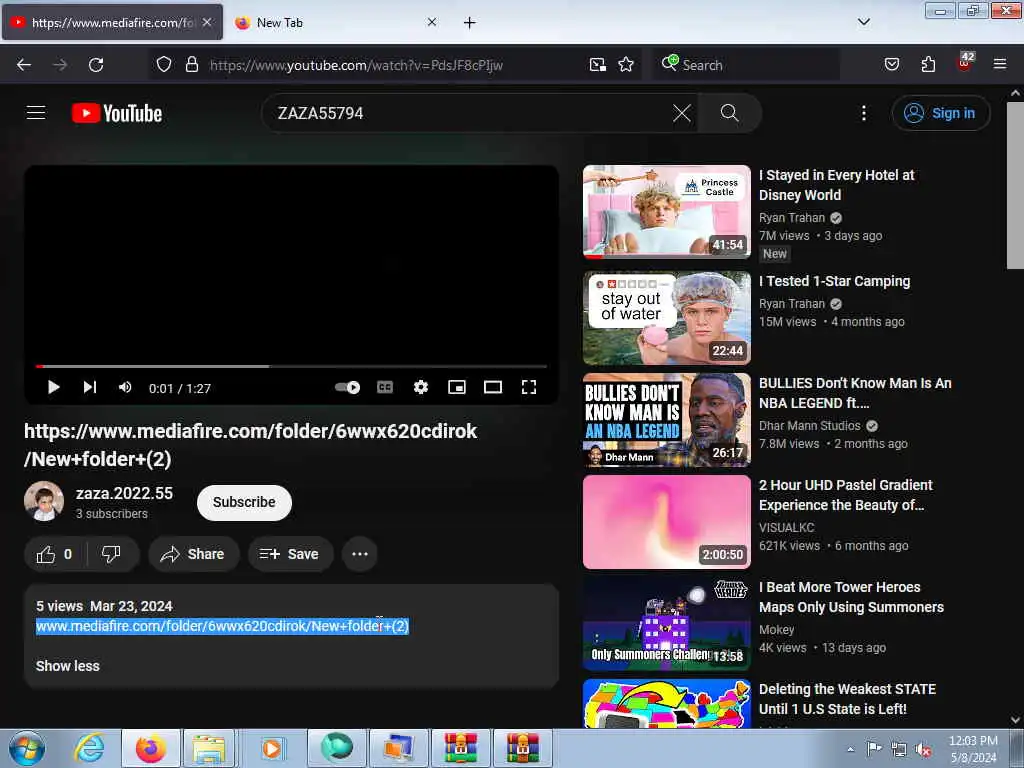The height and width of the screenshot is (768, 1024).
Task: View site security via padlock icon
Action: (191, 64)
